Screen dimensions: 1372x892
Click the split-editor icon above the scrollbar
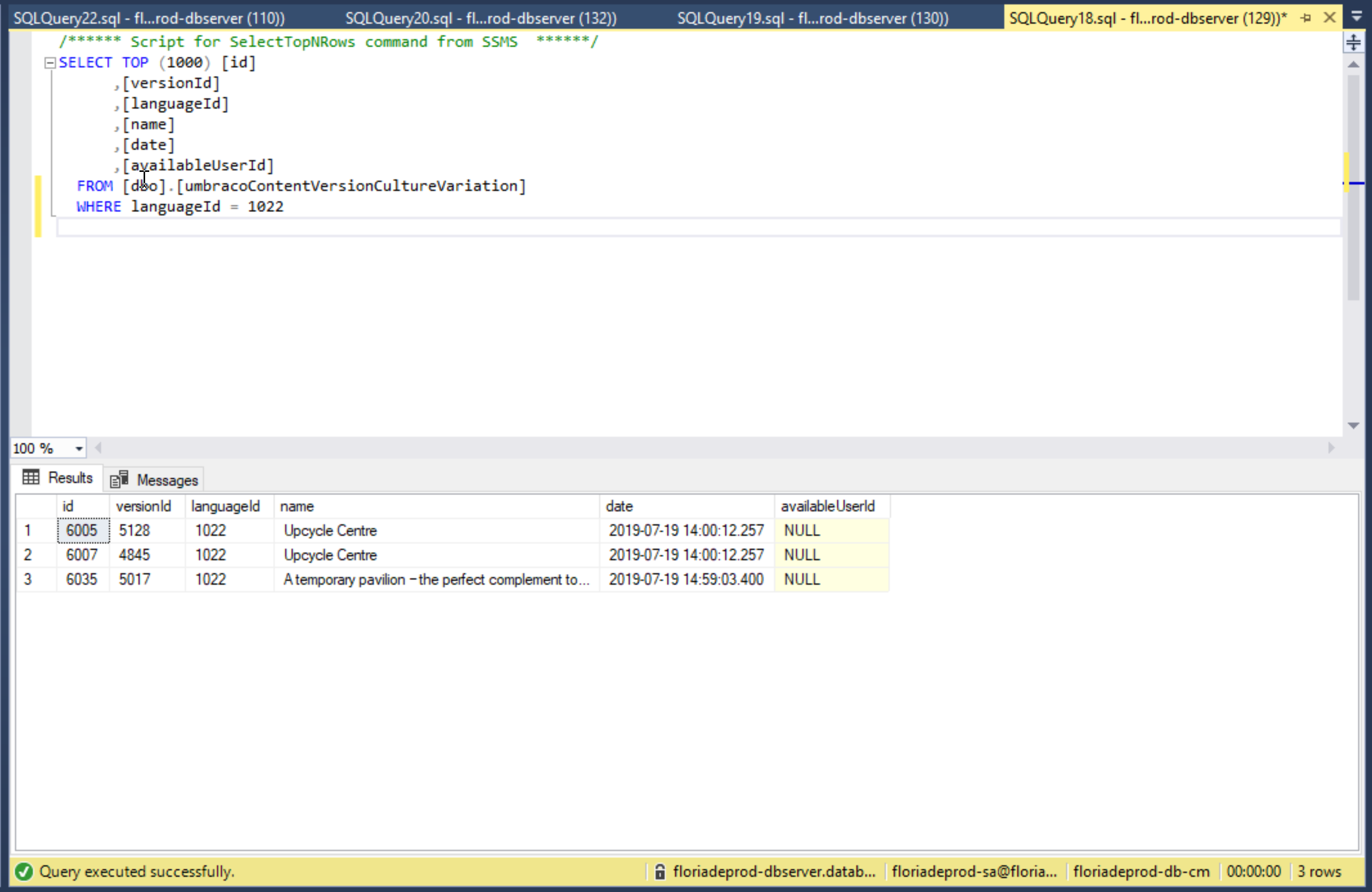pos(1353,42)
